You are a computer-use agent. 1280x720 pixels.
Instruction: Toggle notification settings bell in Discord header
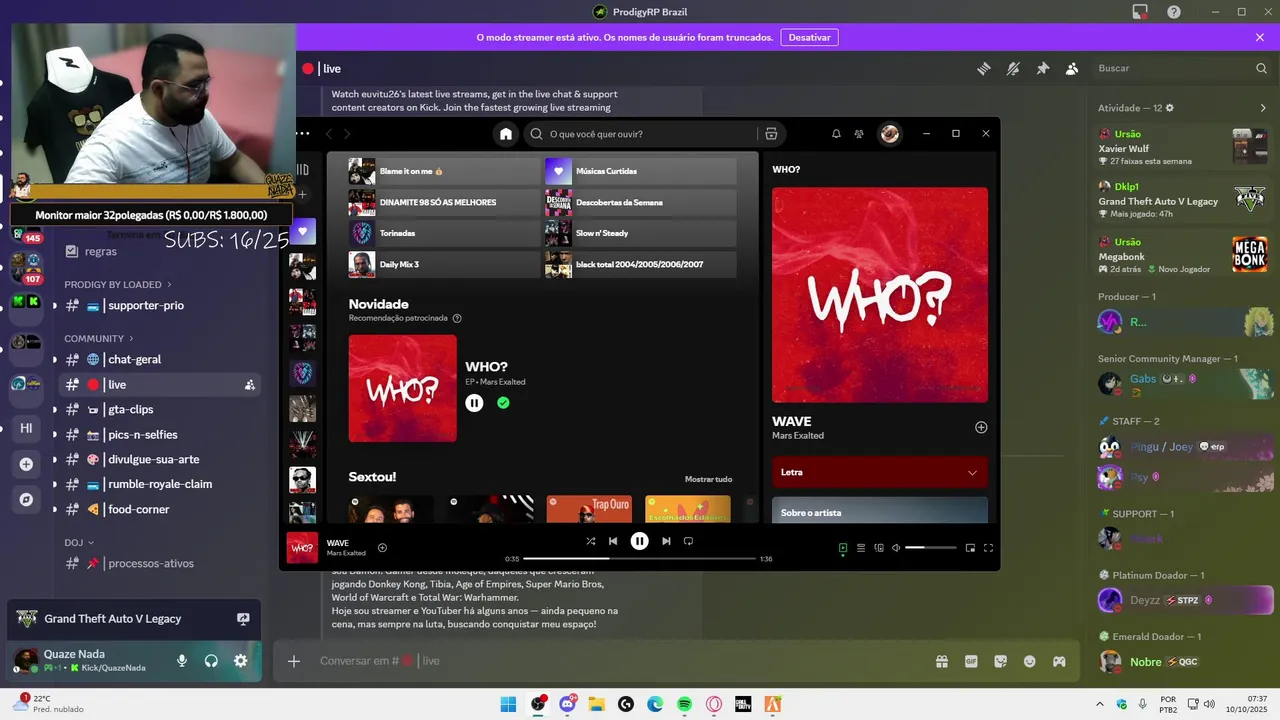(1013, 68)
